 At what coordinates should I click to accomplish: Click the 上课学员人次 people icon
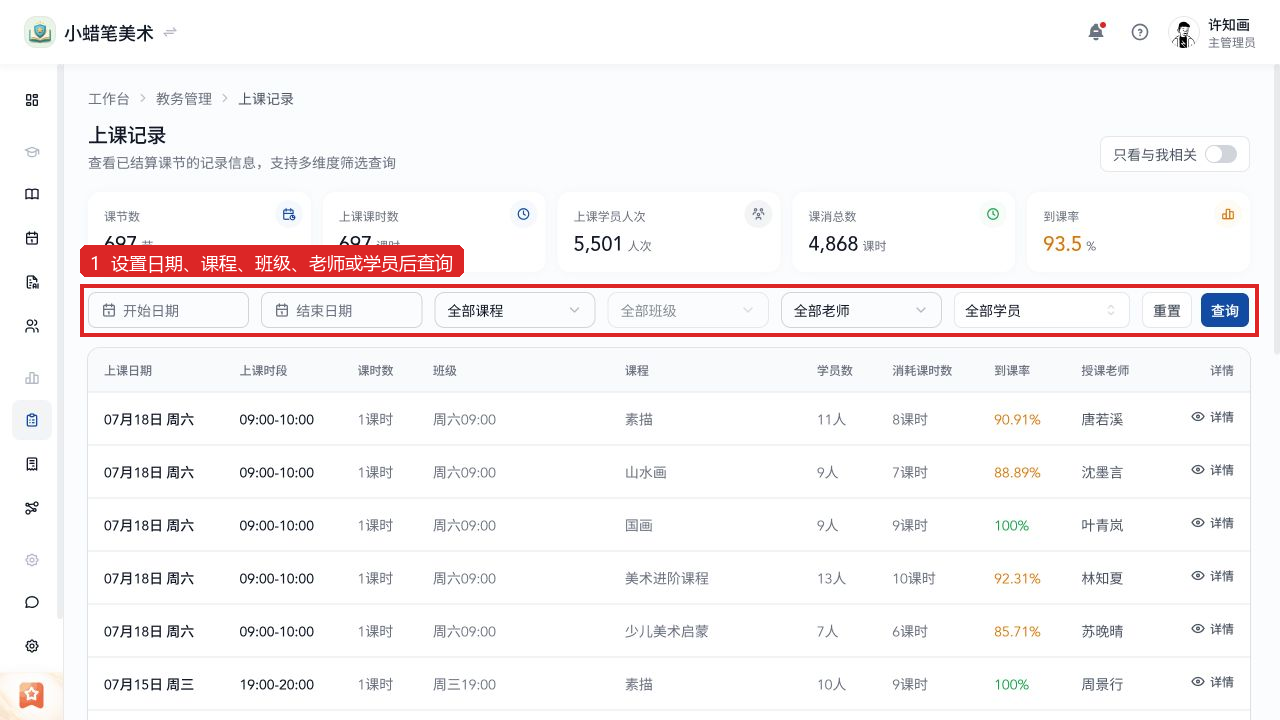(758, 214)
